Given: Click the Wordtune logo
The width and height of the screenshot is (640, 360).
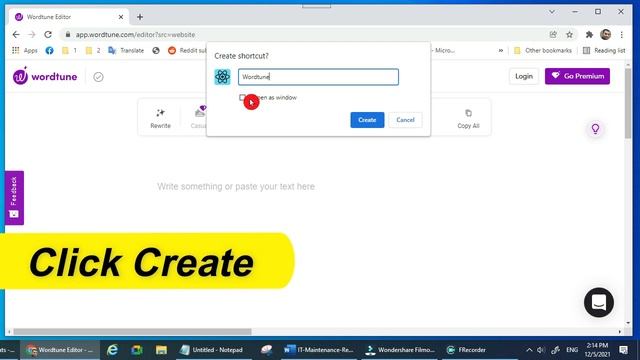Looking at the screenshot, I should pyautogui.click(x=45, y=76).
